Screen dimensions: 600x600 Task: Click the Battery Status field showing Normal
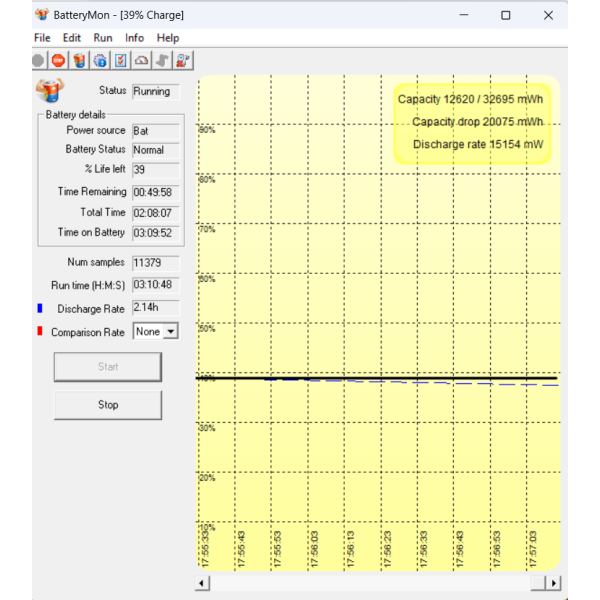[x=156, y=150]
